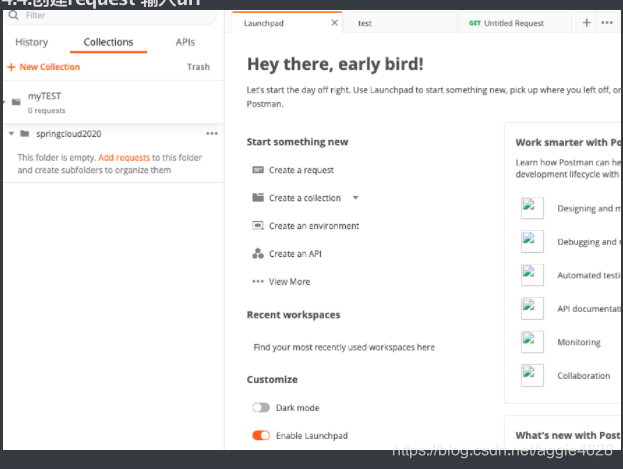Click the Debugging thumbnail image
This screenshot has width=623, height=469.
(x=532, y=241)
